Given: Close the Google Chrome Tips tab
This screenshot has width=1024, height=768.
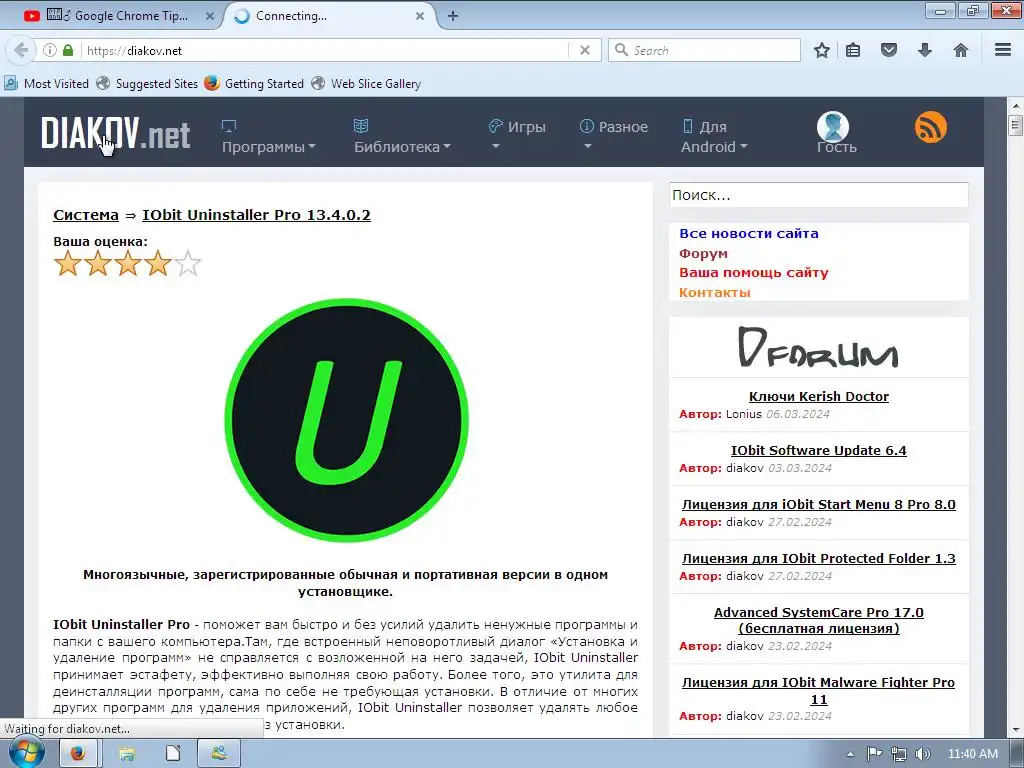Looking at the screenshot, I should tap(210, 16).
